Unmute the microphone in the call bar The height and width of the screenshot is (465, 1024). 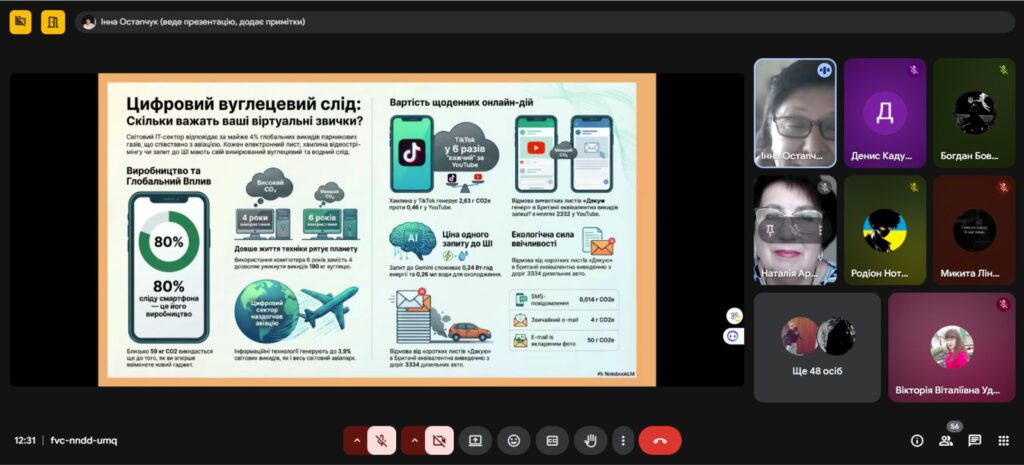coord(381,440)
